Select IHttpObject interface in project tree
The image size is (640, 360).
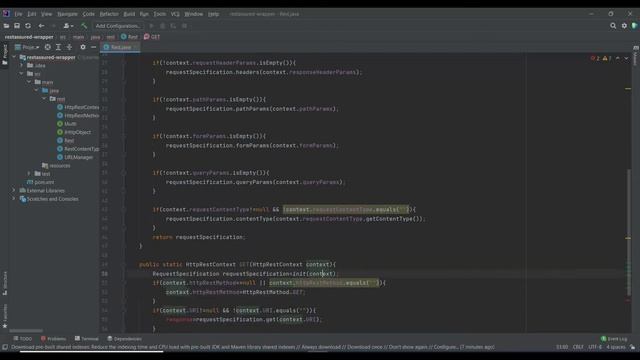[74, 132]
